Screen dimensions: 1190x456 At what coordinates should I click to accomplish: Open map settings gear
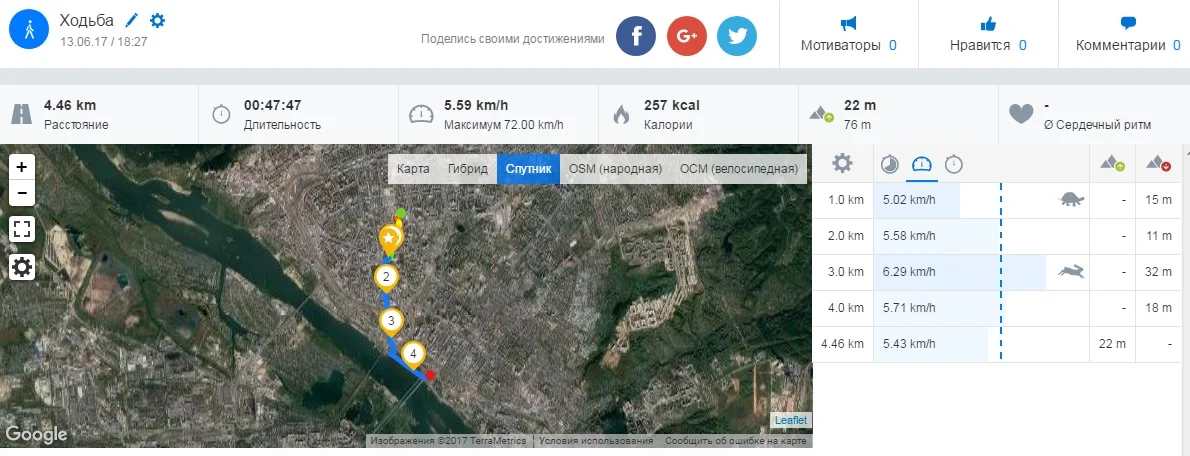(22, 267)
